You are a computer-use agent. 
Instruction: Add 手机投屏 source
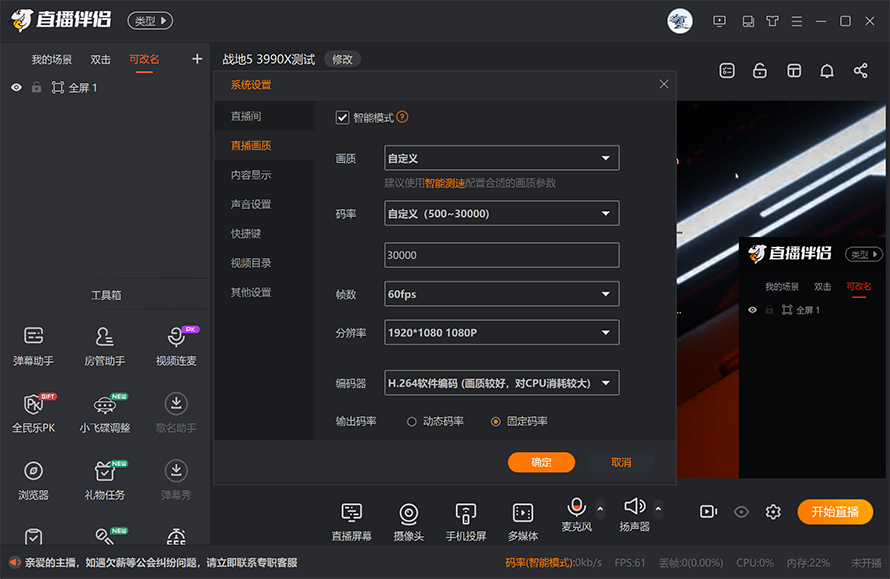point(465,522)
